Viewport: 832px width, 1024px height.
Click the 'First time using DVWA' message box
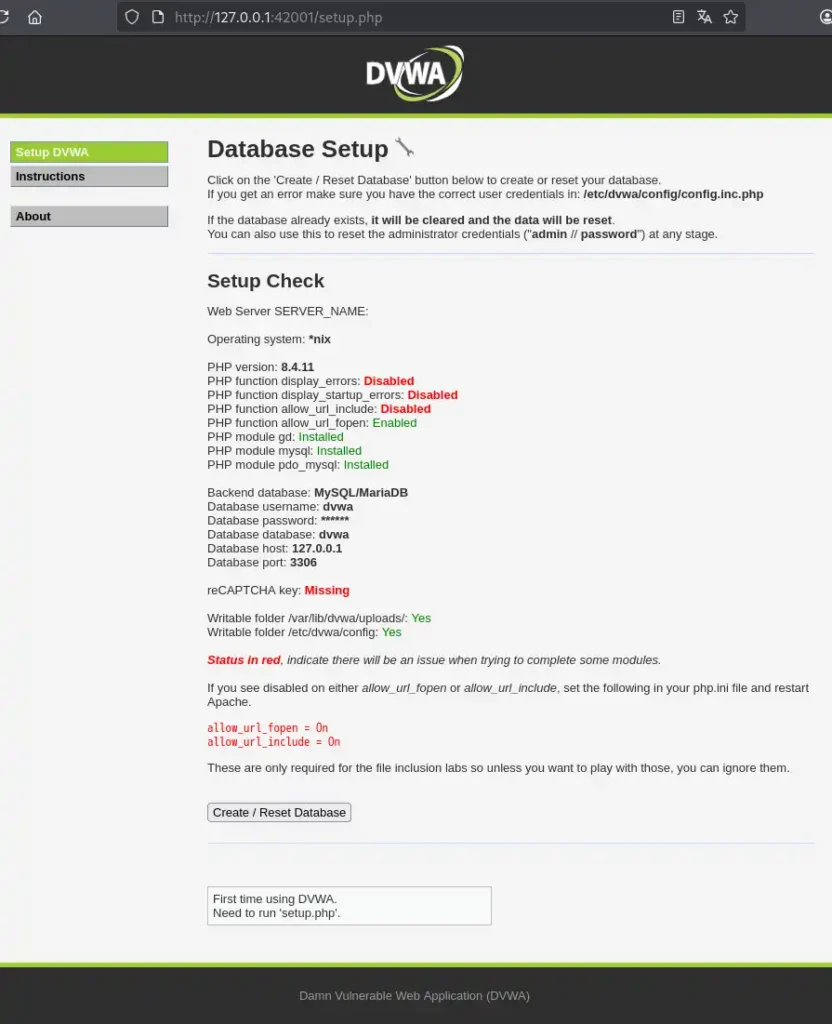pyautogui.click(x=349, y=906)
